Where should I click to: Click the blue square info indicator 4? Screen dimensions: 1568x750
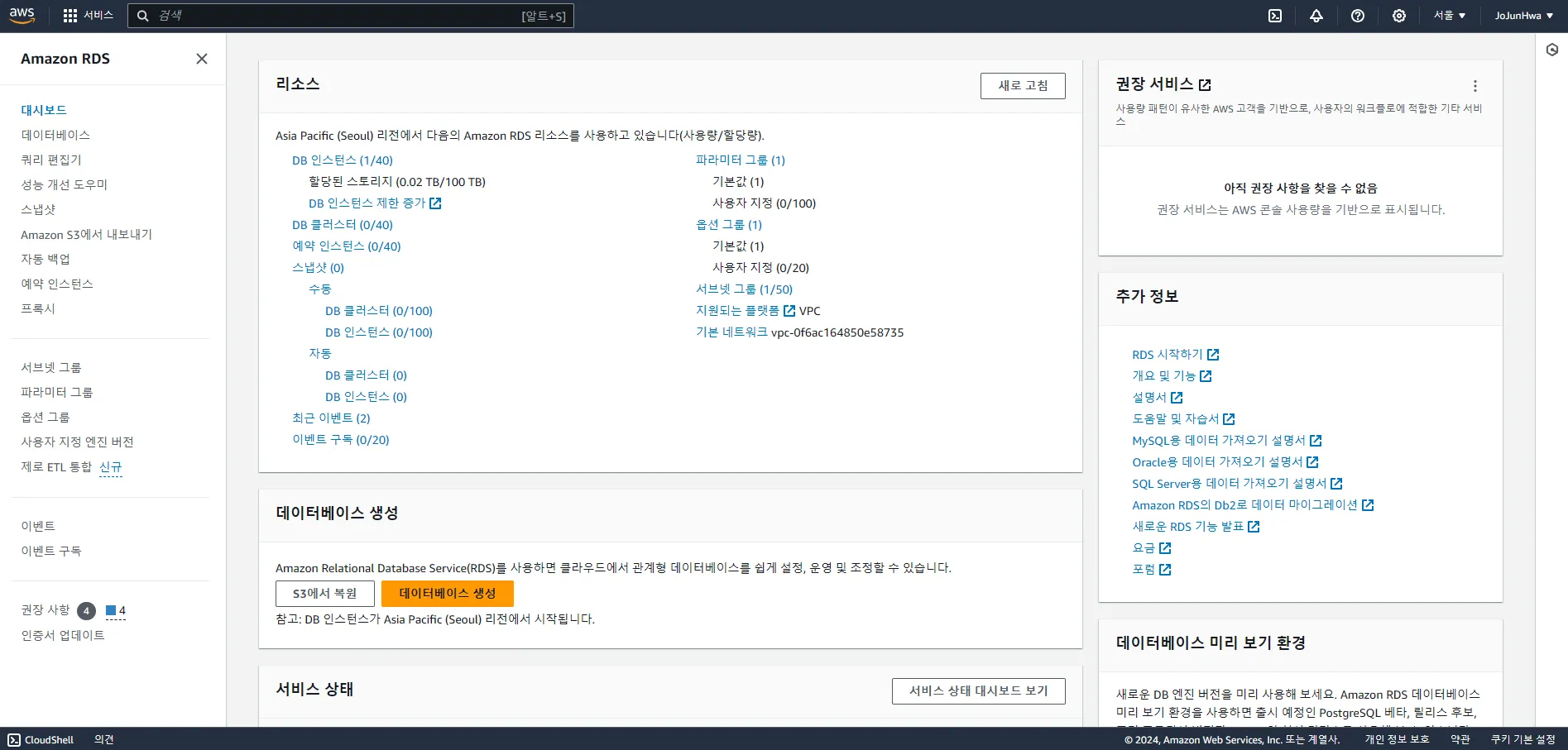click(x=115, y=611)
